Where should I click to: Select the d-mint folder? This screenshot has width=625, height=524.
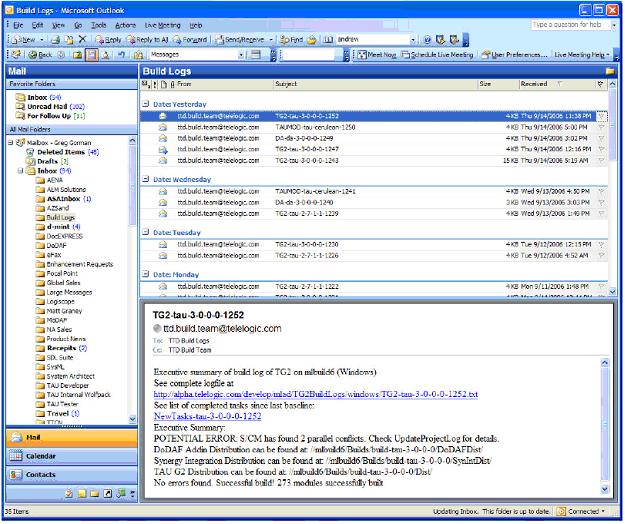pyautogui.click(x=58, y=227)
